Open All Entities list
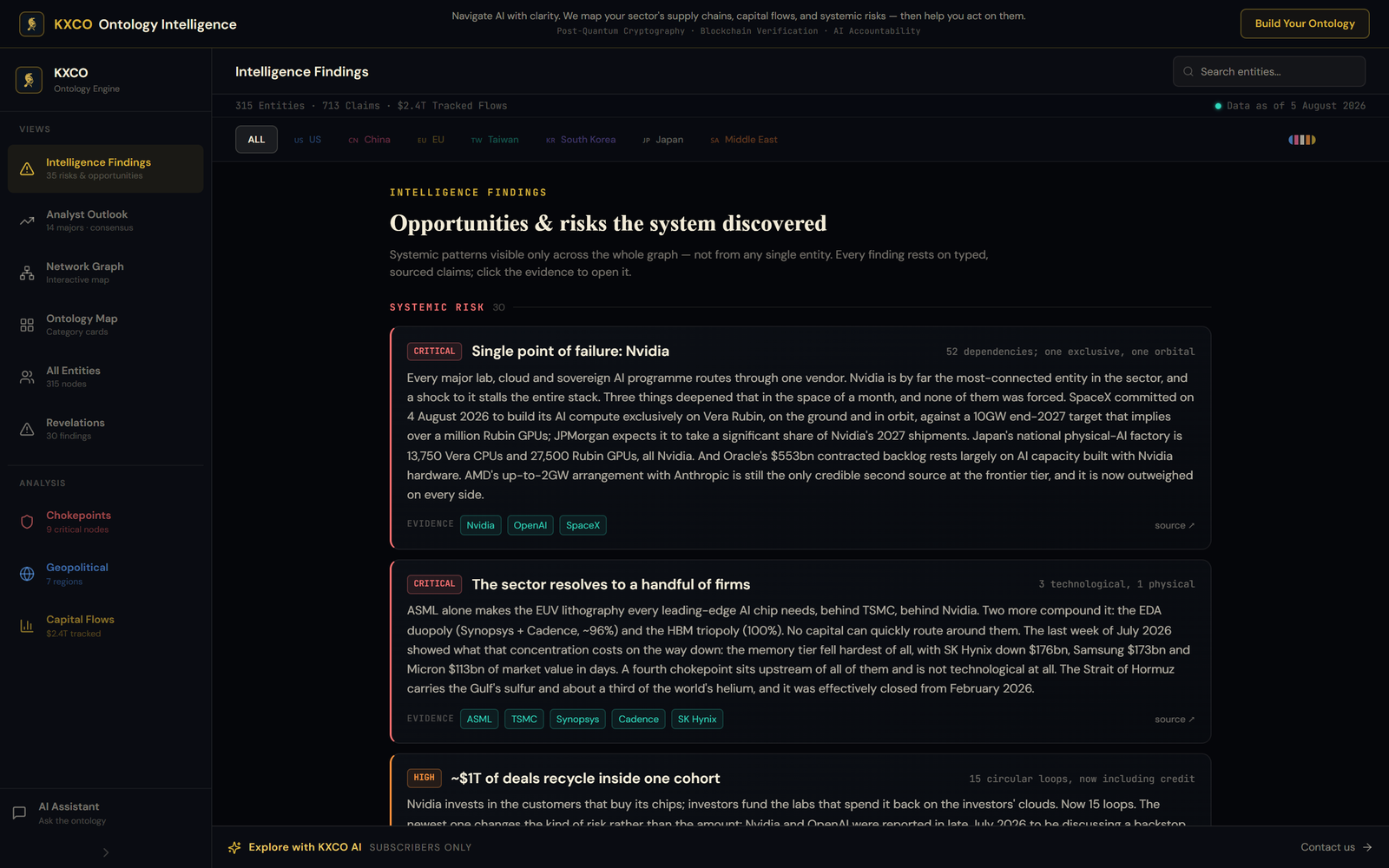Viewport: 1389px width, 868px height. (106, 377)
